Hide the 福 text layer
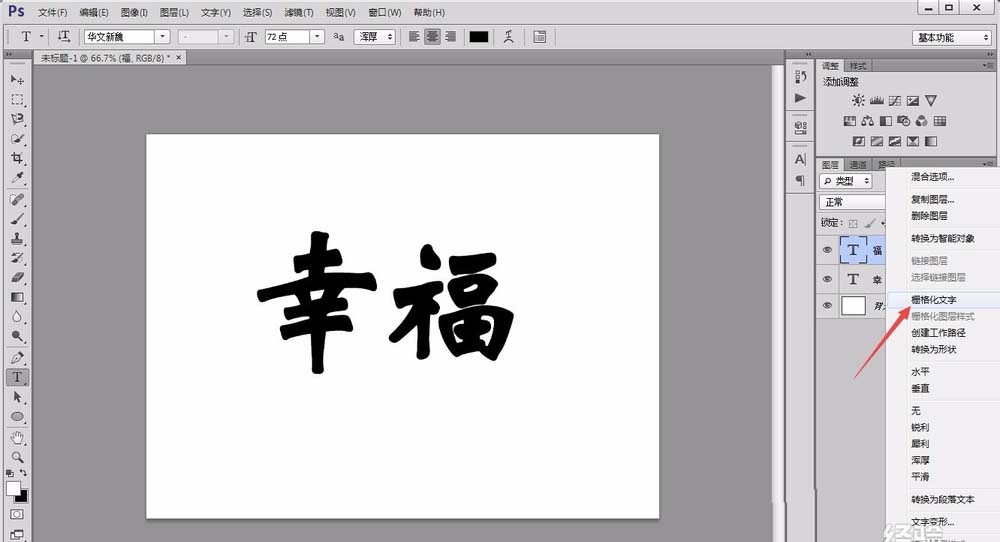Screen dimensions: 1000x542 click(827, 250)
